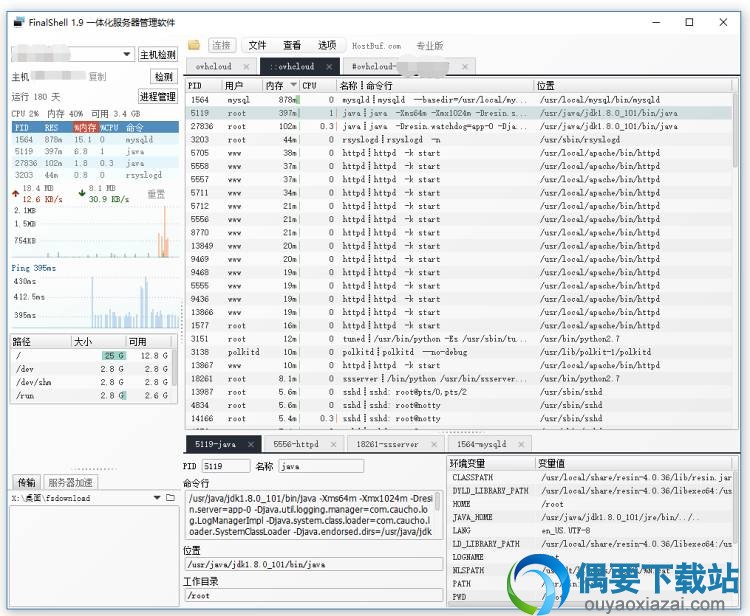Select the rsyslogd process row 3203
The height and width of the screenshot is (616, 750).
click(458, 140)
